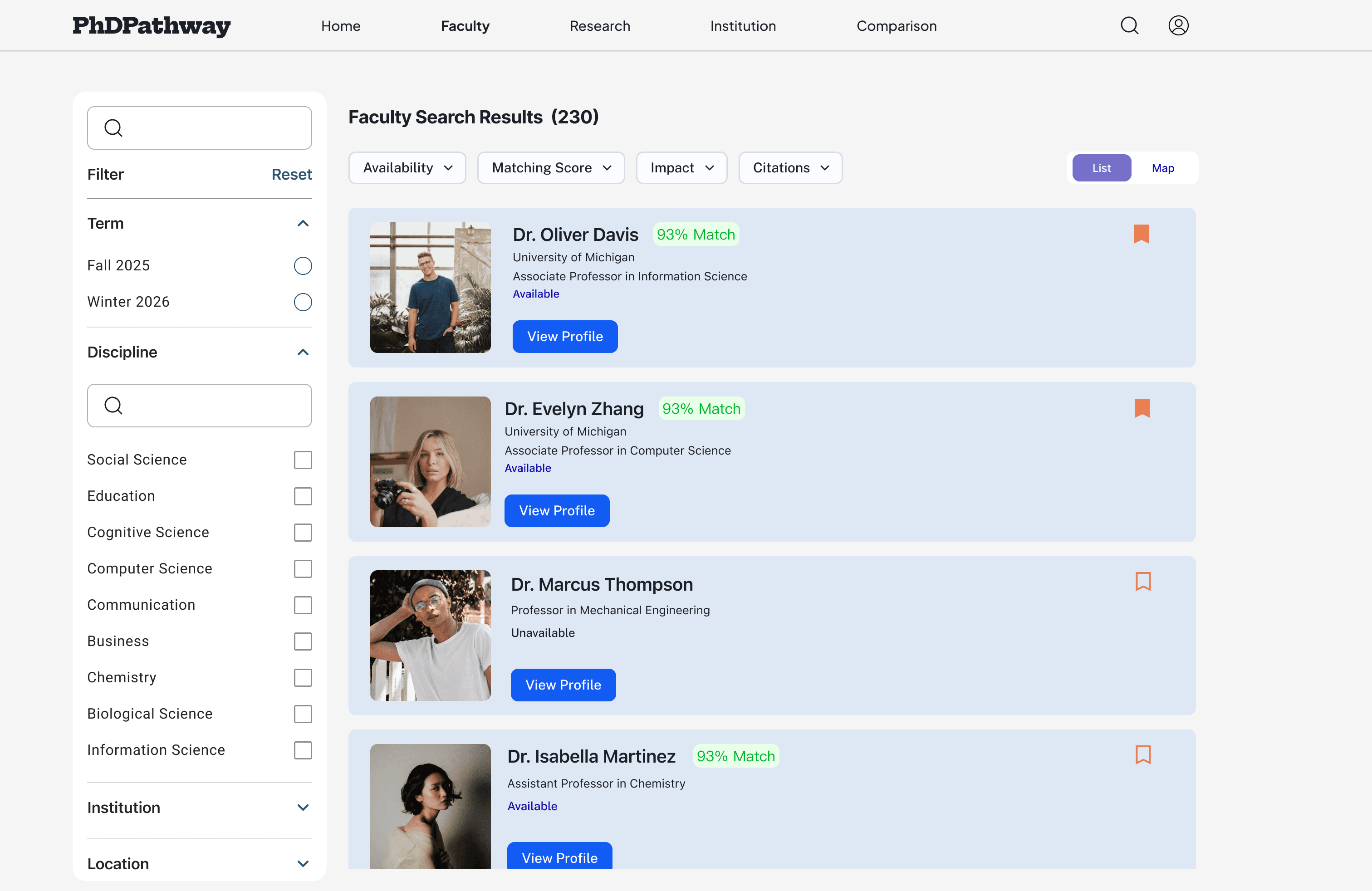Enable the Information Science checkbox
1372x891 pixels.
(x=303, y=750)
